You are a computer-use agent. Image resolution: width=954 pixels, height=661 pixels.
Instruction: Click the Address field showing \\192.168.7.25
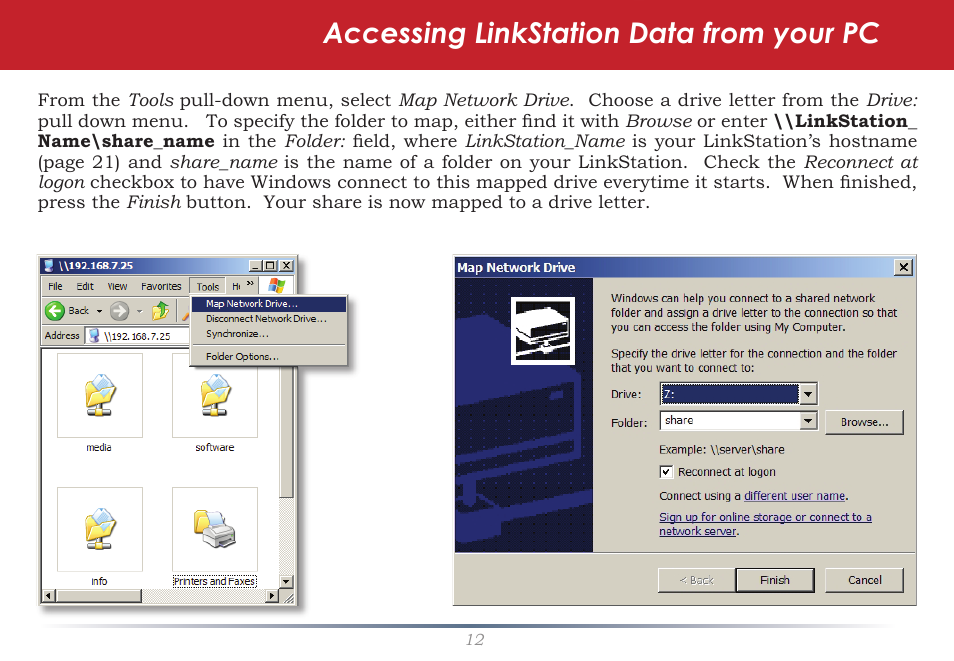pos(136,335)
